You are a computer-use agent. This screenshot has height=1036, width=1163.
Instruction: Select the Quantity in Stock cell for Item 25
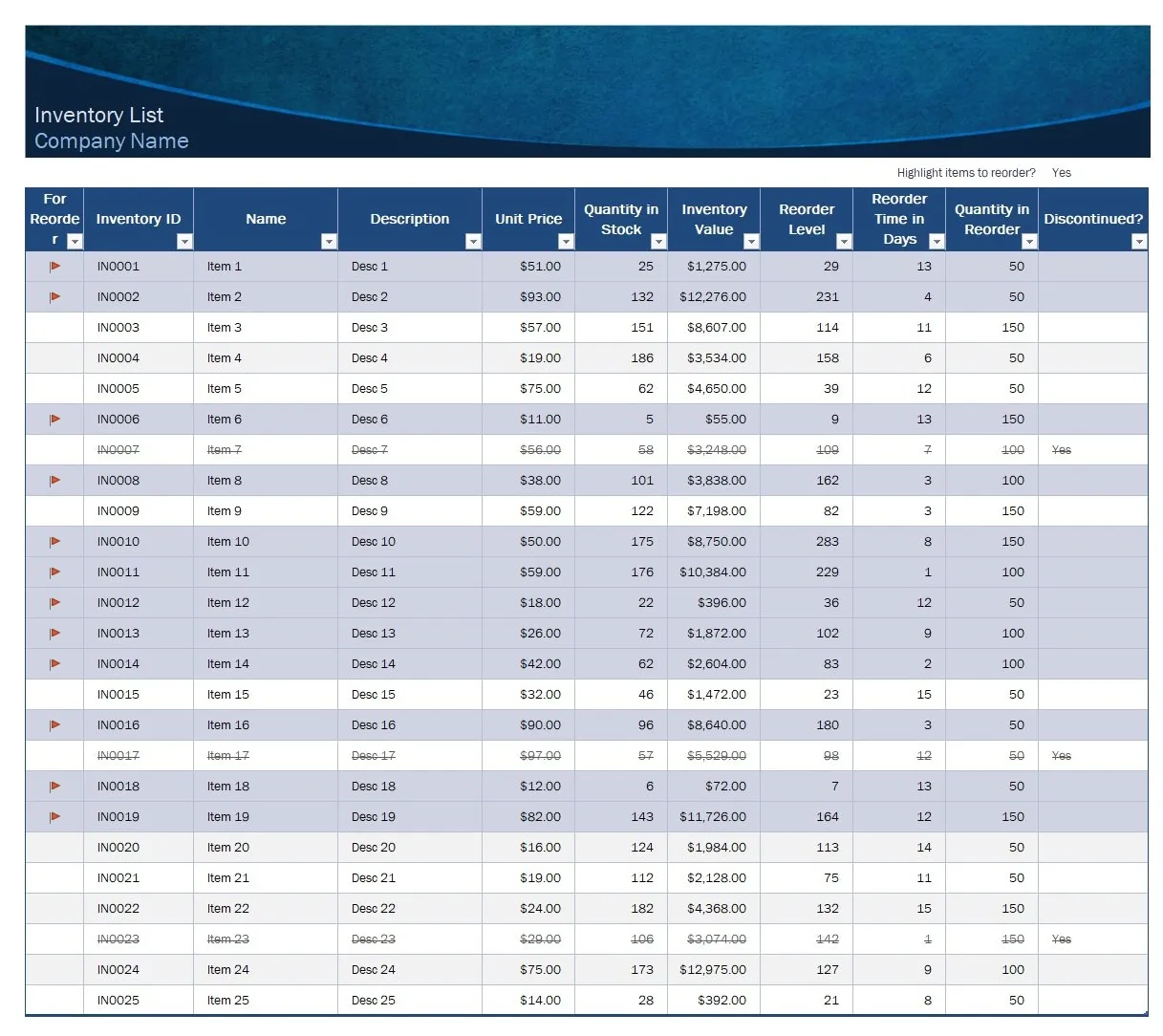pyautogui.click(x=622, y=1001)
